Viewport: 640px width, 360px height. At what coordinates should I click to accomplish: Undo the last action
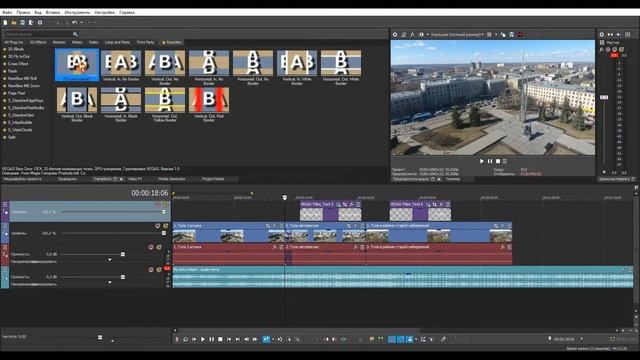[74, 22]
